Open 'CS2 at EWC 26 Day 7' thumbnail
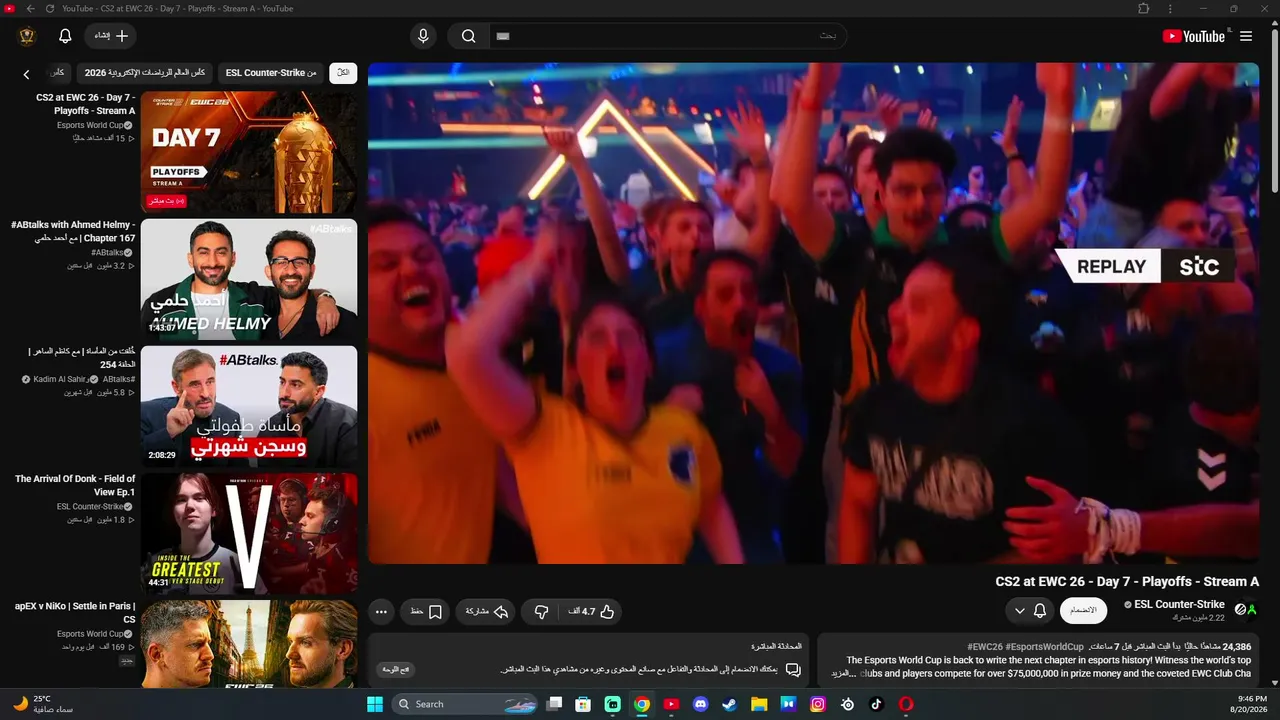The height and width of the screenshot is (720, 1280). tap(249, 152)
